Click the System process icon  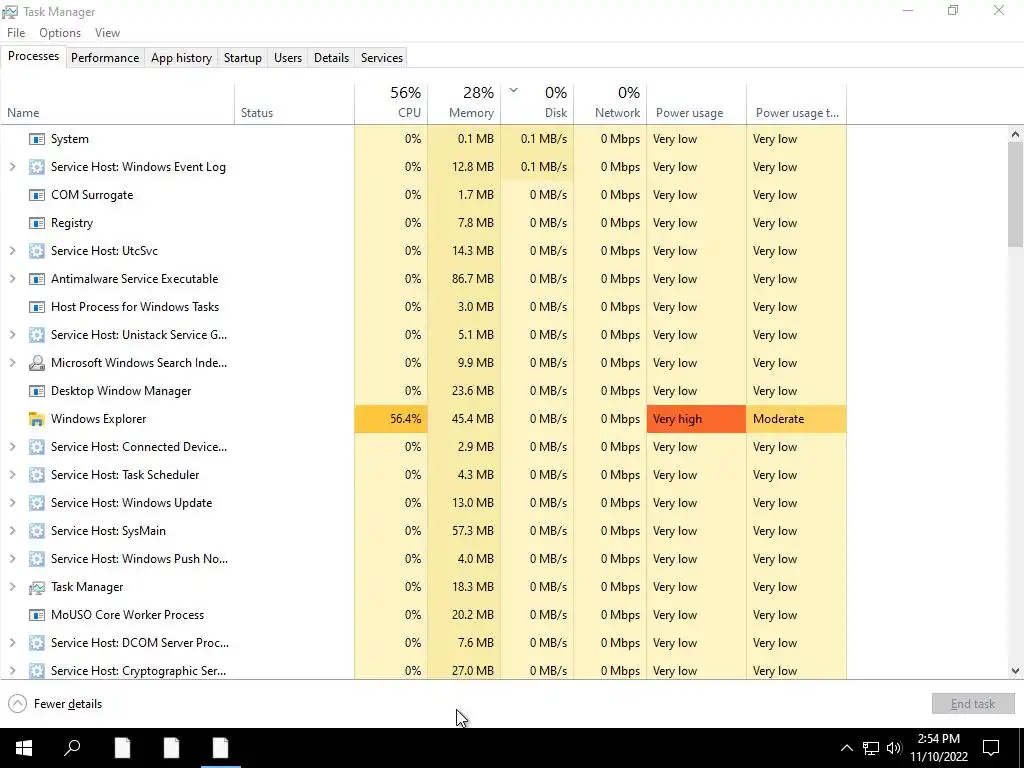click(x=37, y=139)
